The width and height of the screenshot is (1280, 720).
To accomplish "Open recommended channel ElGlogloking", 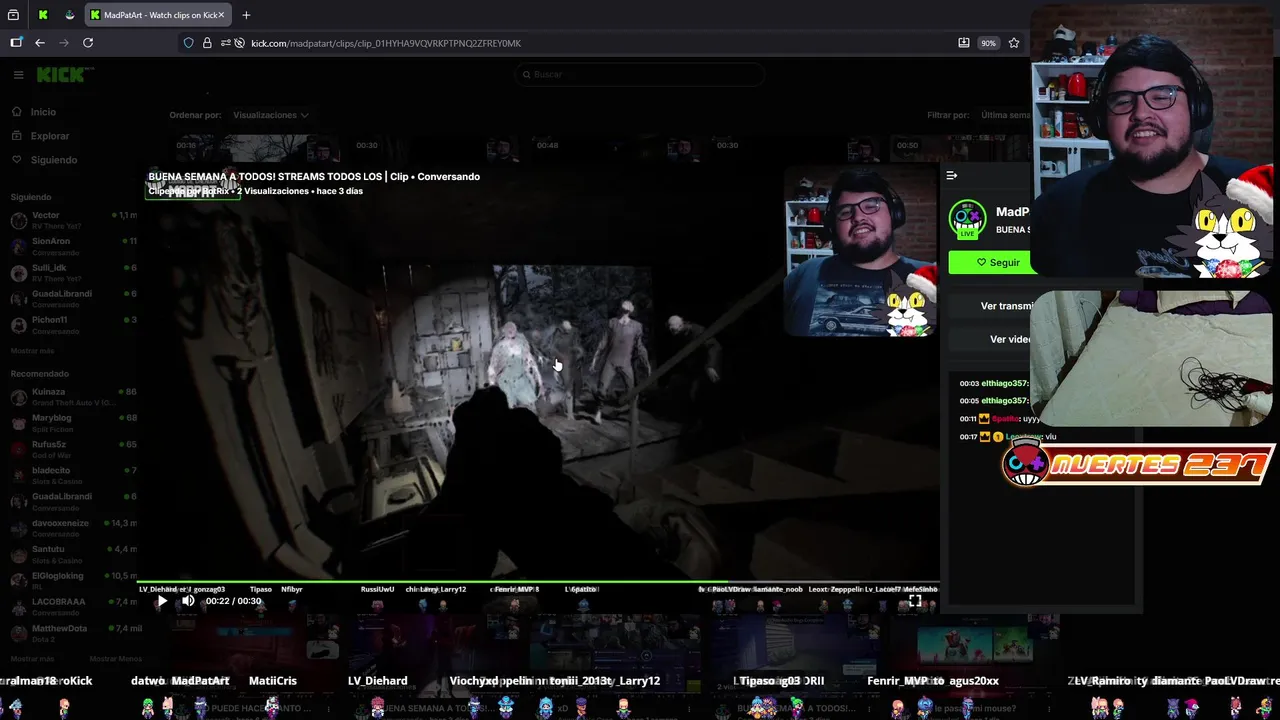I will point(72,580).
